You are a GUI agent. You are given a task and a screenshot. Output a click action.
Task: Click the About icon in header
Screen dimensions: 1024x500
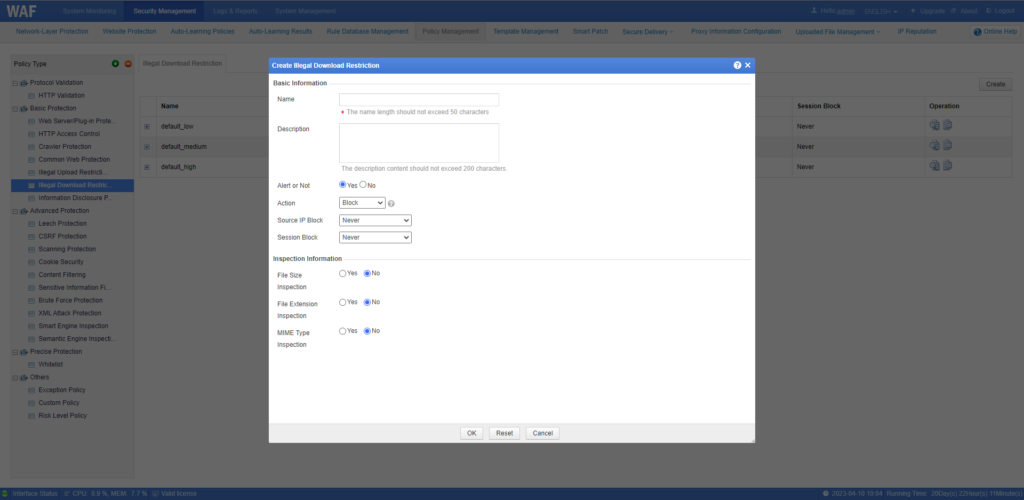[953, 10]
